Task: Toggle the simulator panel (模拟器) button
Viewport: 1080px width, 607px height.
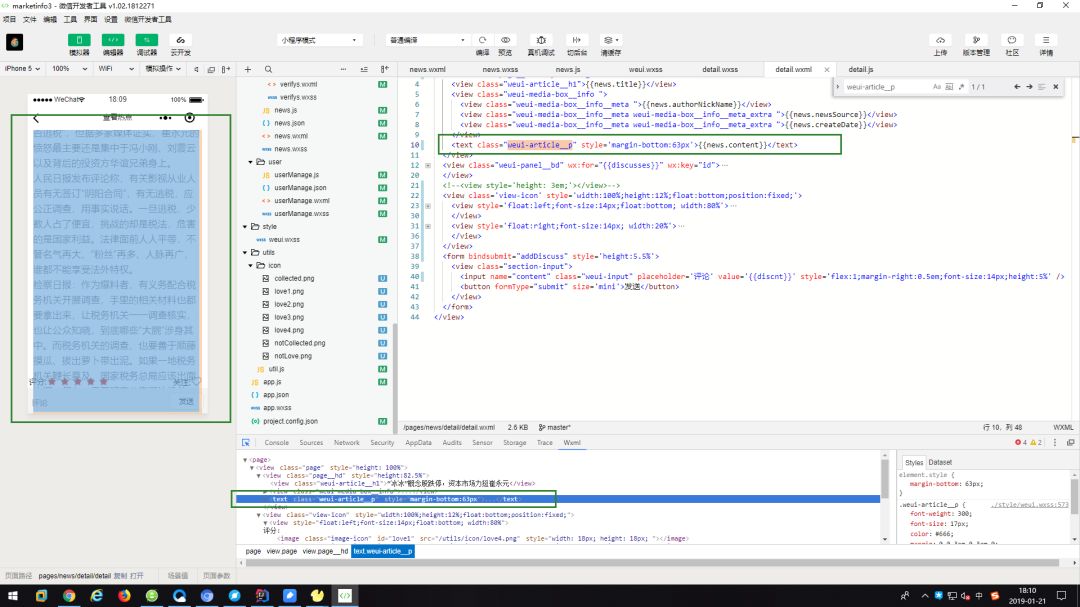Action: [79, 41]
